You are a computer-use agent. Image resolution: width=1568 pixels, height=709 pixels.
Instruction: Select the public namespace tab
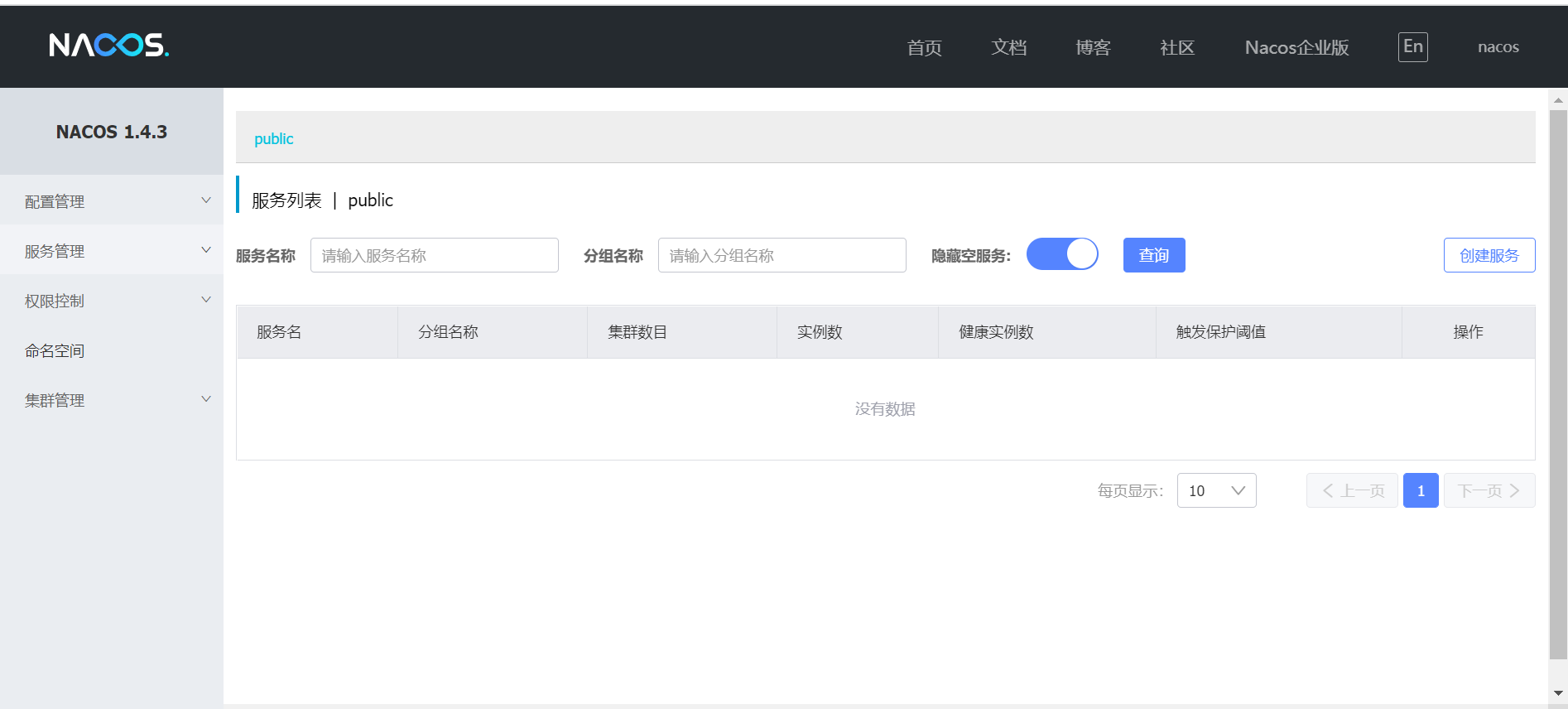click(x=273, y=139)
